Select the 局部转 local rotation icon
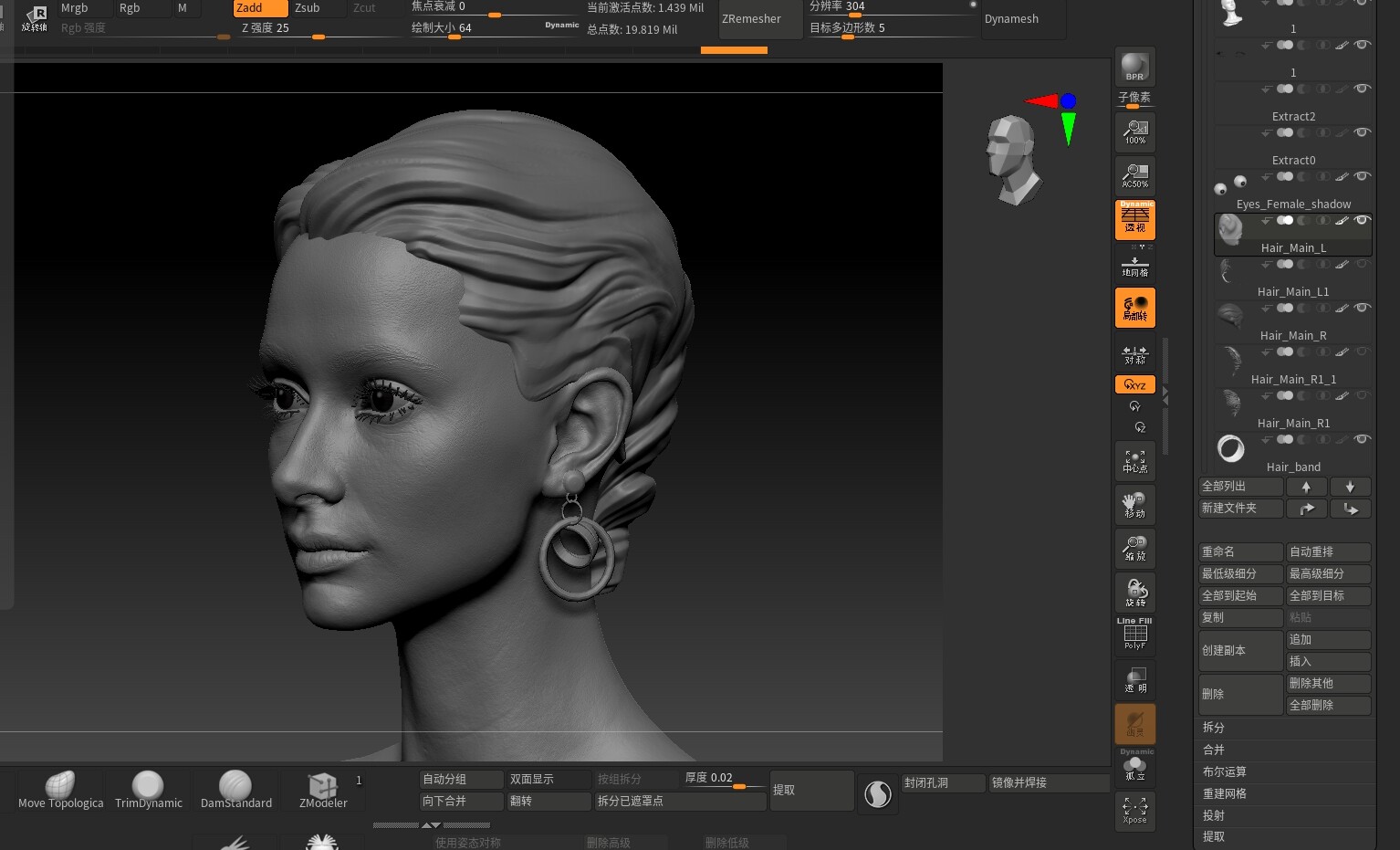 click(1134, 308)
